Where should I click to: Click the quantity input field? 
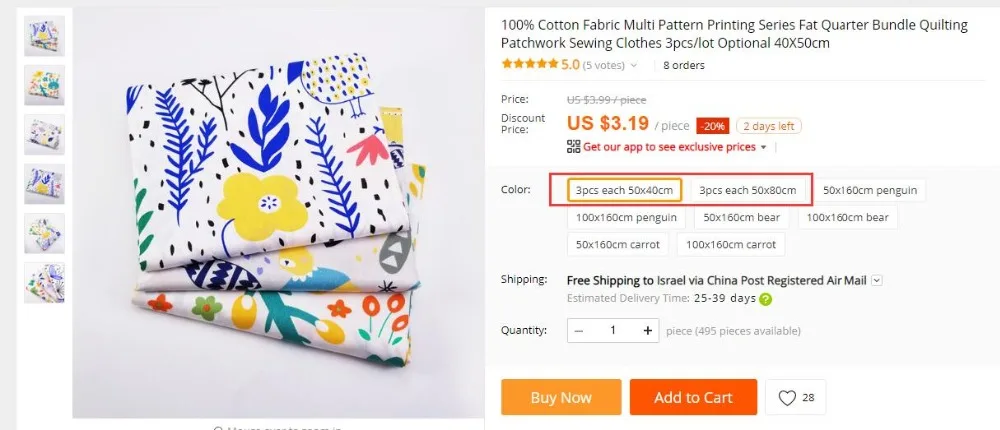point(613,330)
